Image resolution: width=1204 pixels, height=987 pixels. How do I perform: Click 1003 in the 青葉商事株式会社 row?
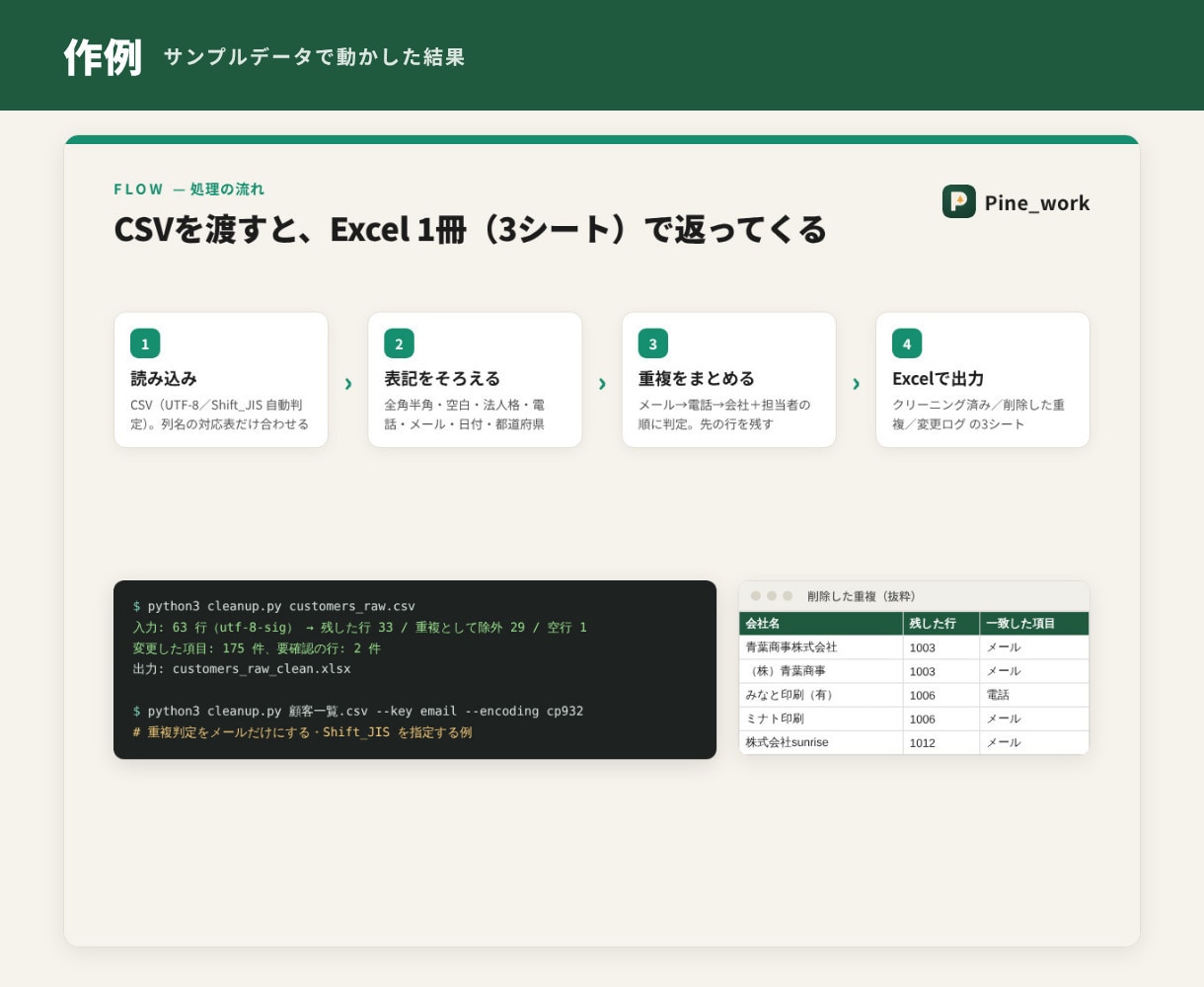pyautogui.click(x=941, y=647)
